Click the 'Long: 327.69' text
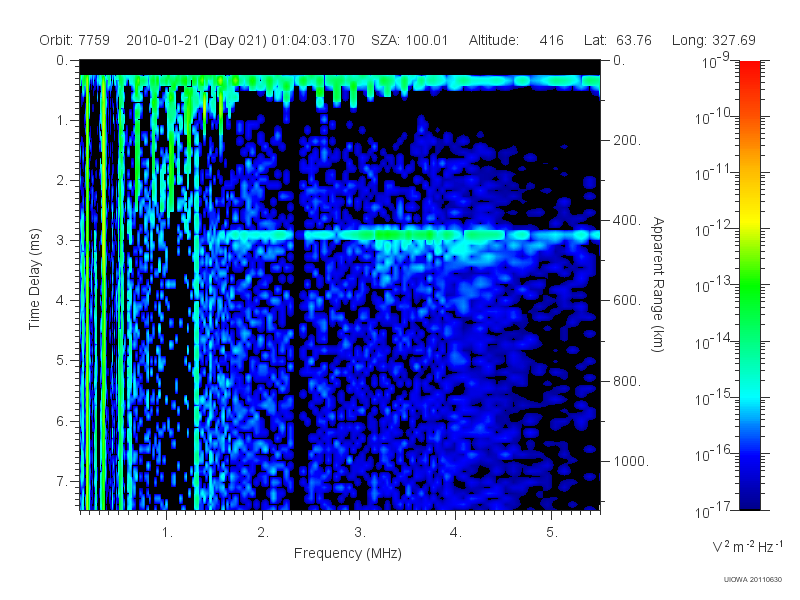 coord(713,40)
